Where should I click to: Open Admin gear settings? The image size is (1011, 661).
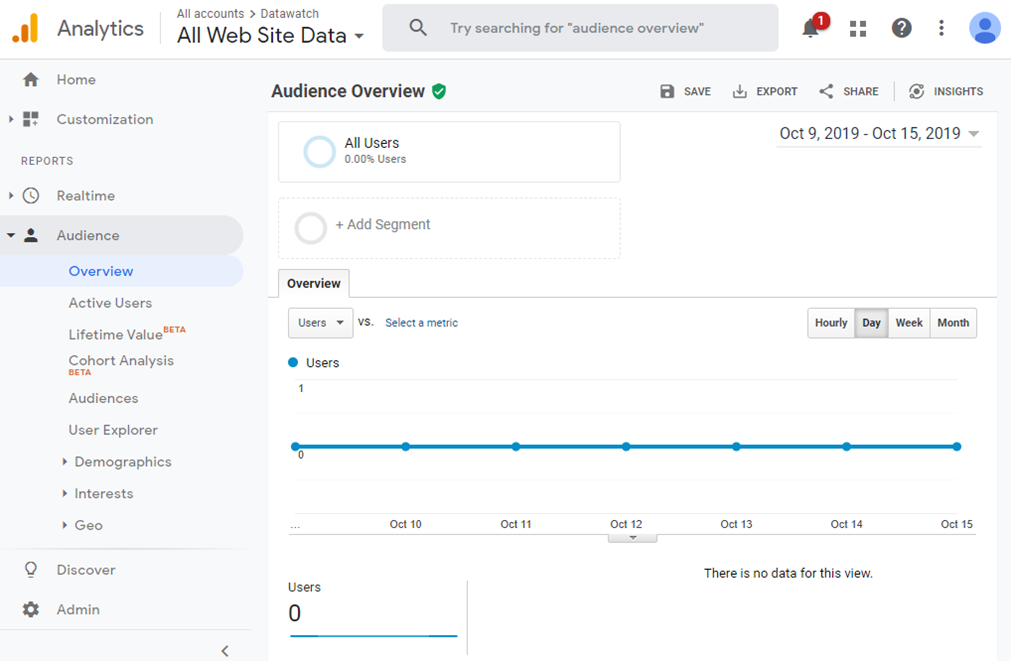(x=31, y=609)
